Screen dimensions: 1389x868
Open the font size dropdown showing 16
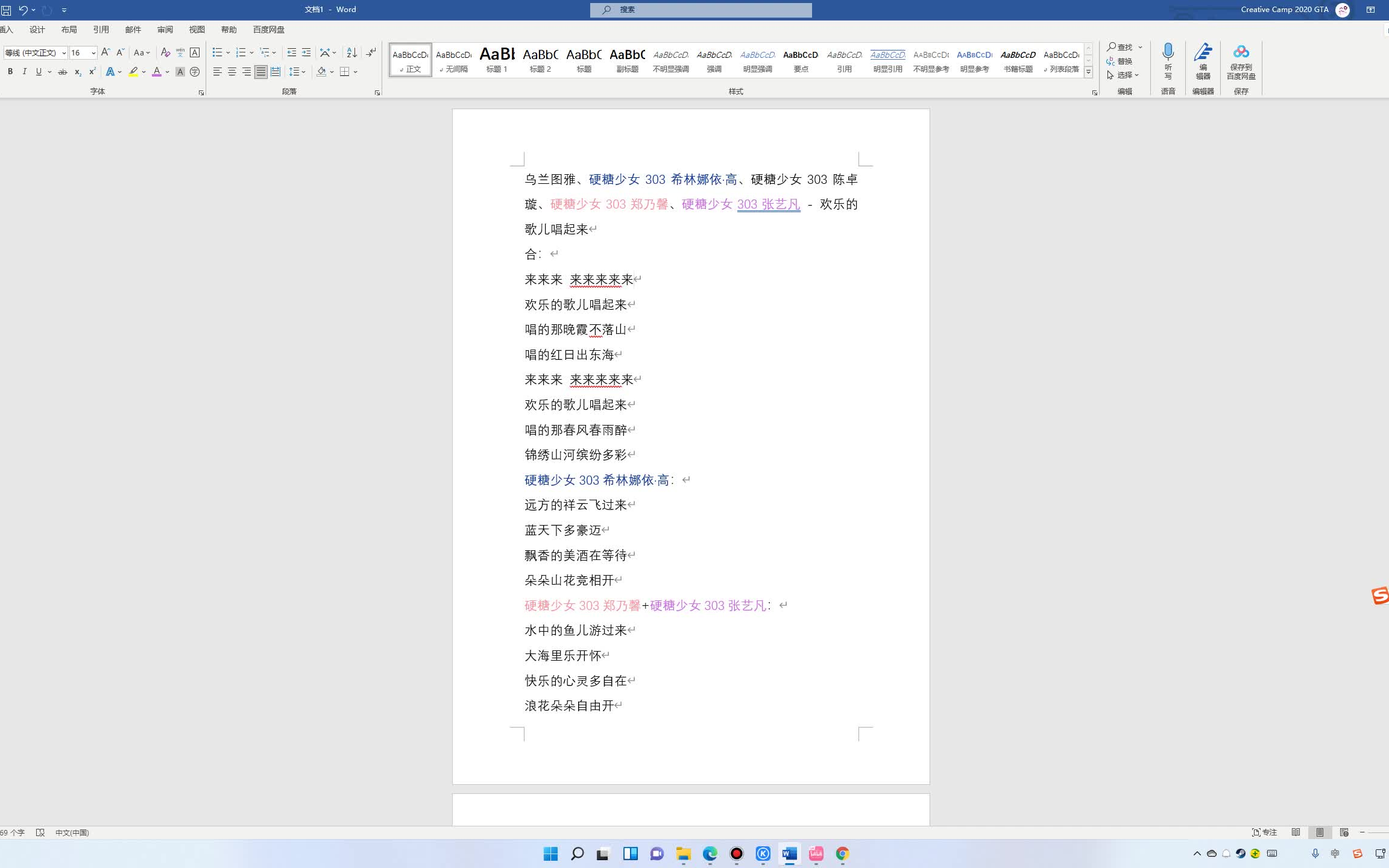click(x=93, y=52)
